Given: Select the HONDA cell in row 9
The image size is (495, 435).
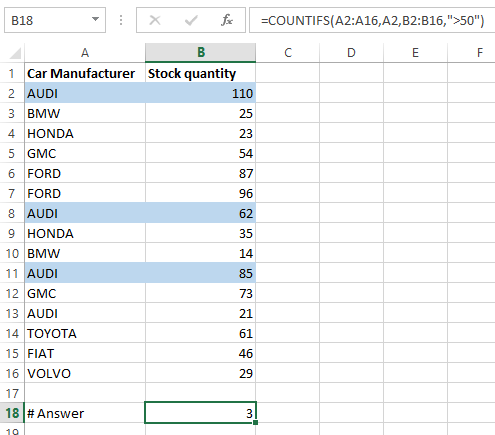Looking at the screenshot, I should click(x=85, y=233).
